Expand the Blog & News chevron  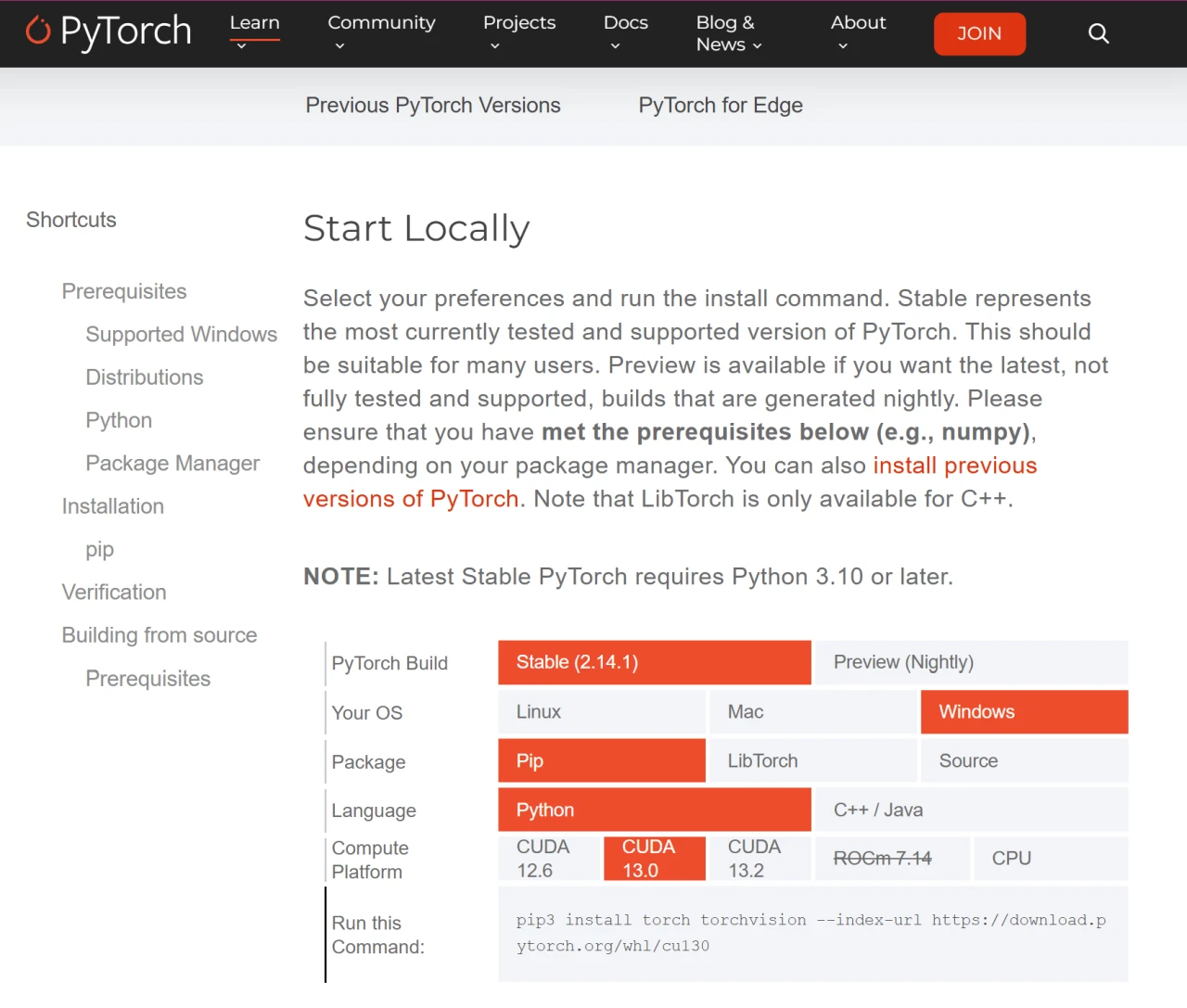click(x=757, y=45)
